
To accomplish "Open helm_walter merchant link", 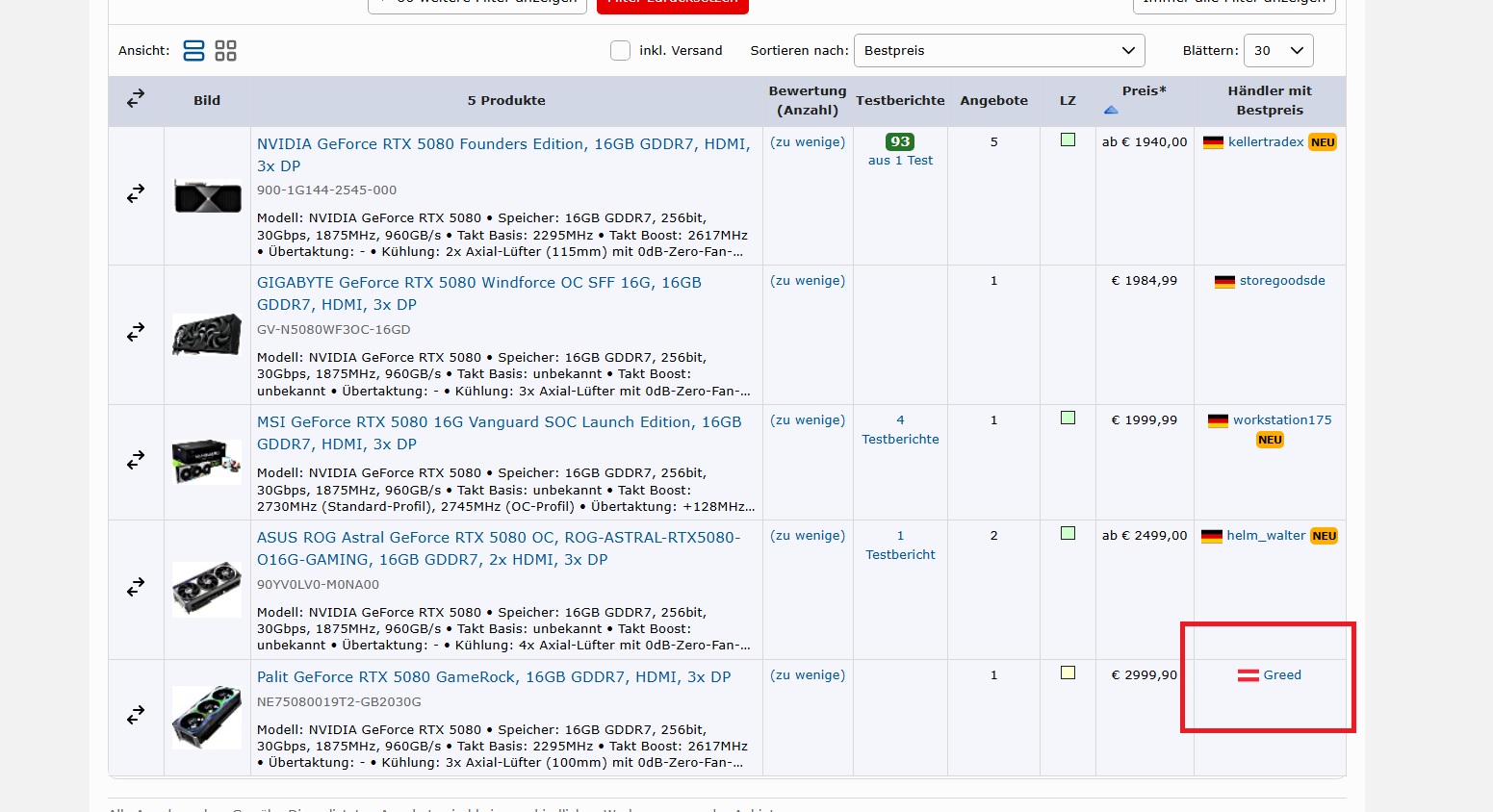I will point(1266,536).
